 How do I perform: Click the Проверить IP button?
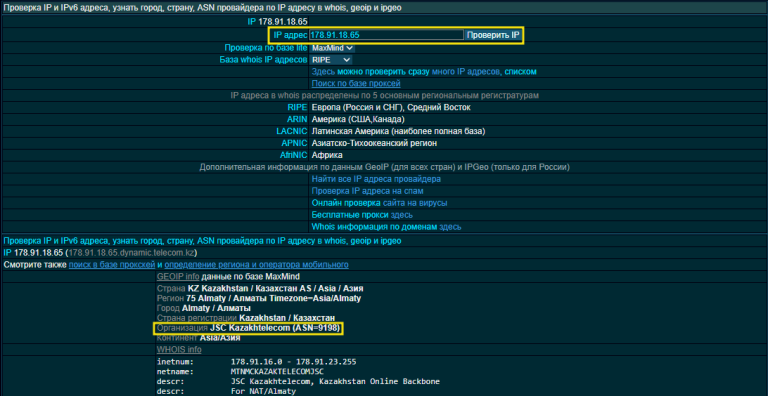click(x=493, y=35)
